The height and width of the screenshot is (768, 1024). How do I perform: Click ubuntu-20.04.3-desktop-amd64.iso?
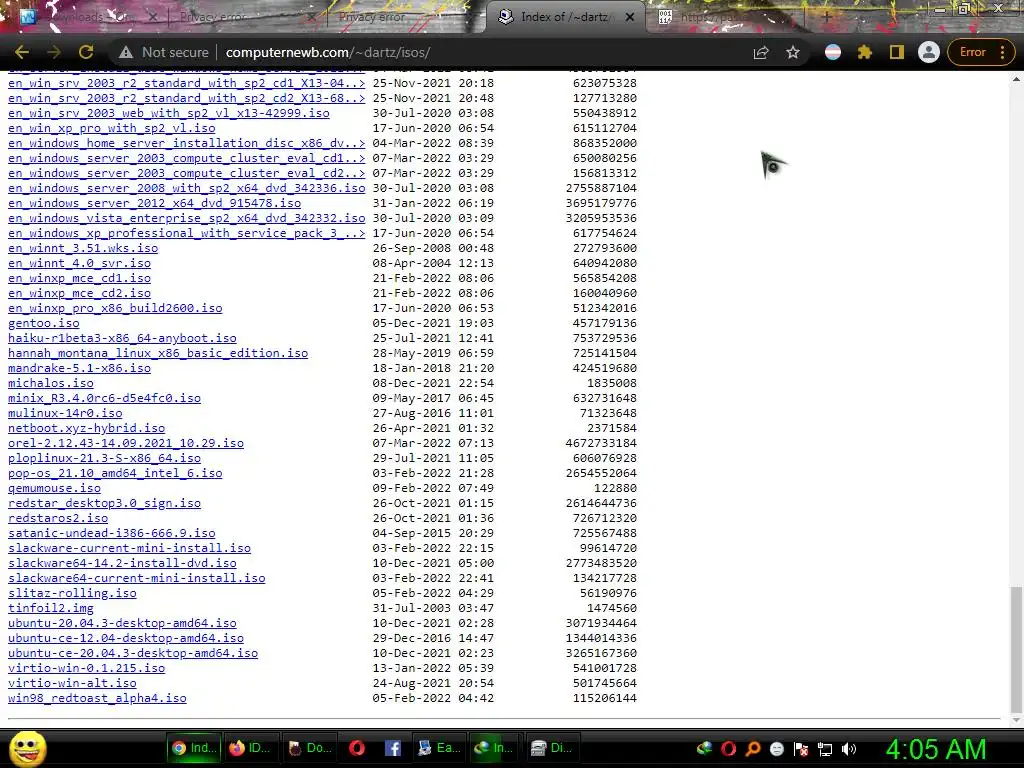(122, 624)
